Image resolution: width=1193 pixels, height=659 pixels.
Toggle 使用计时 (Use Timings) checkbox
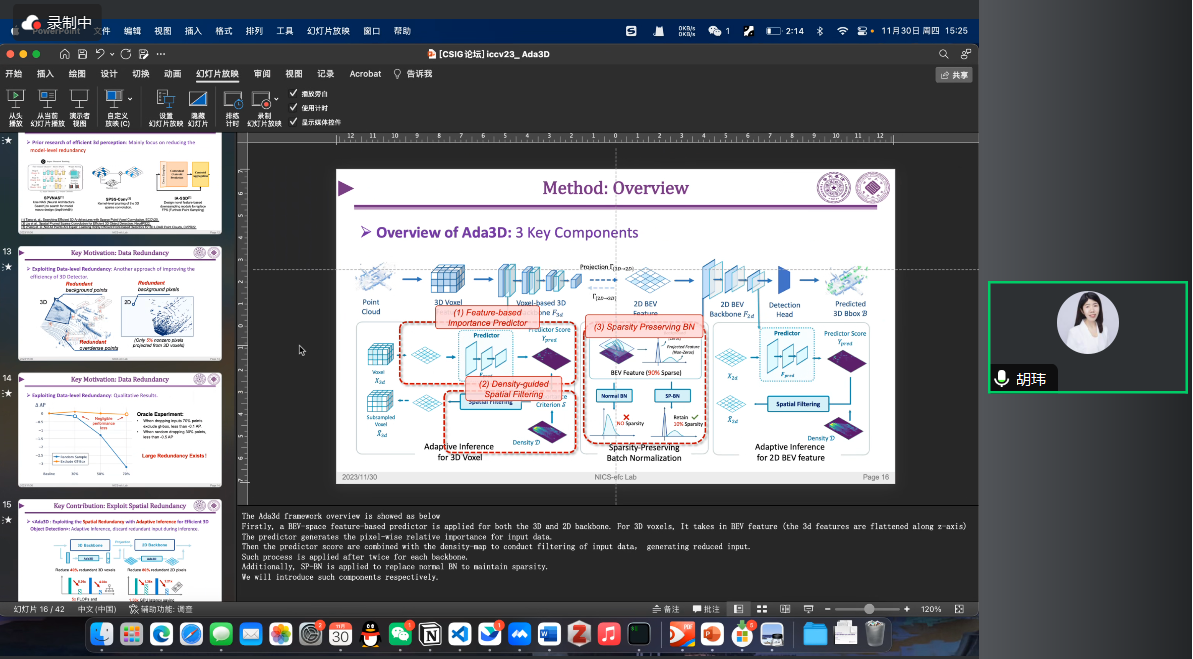pyautogui.click(x=294, y=107)
